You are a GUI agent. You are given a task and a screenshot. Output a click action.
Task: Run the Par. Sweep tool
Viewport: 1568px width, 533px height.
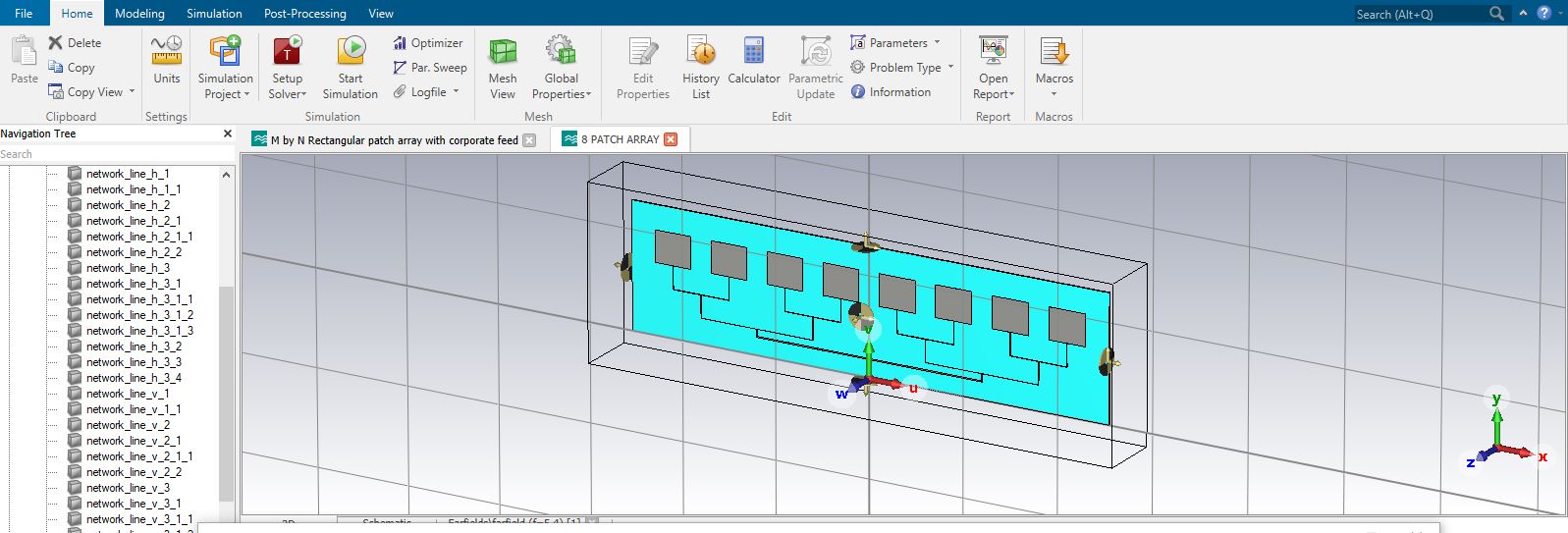coord(430,68)
